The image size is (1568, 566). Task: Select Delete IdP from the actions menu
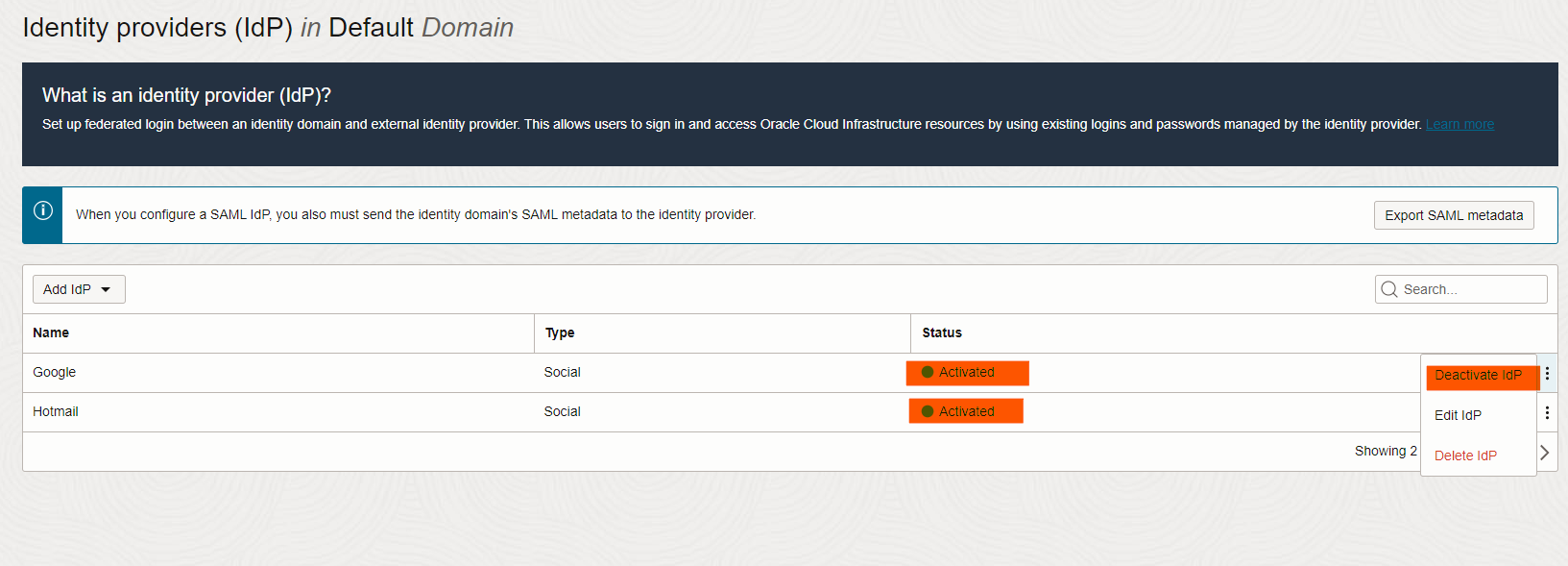pyautogui.click(x=1465, y=455)
